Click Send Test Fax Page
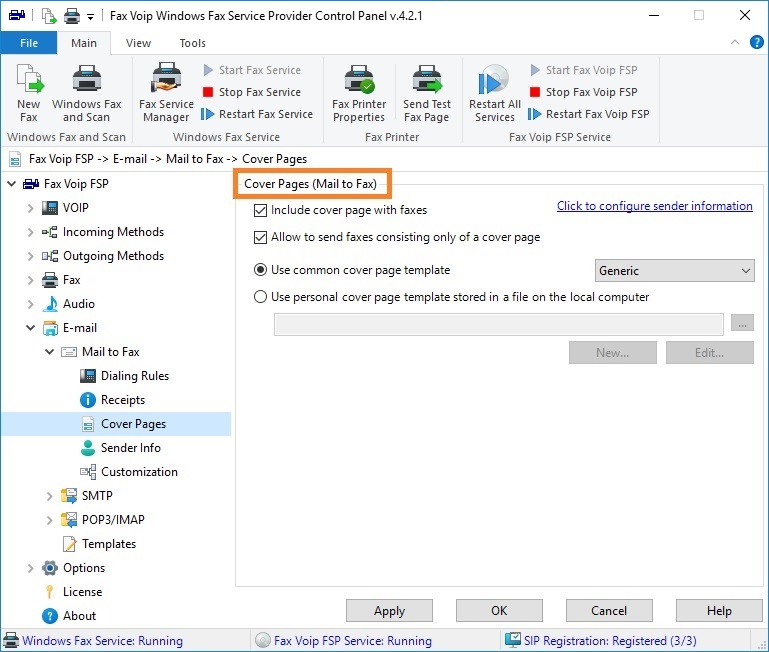The height and width of the screenshot is (652, 769). (427, 93)
